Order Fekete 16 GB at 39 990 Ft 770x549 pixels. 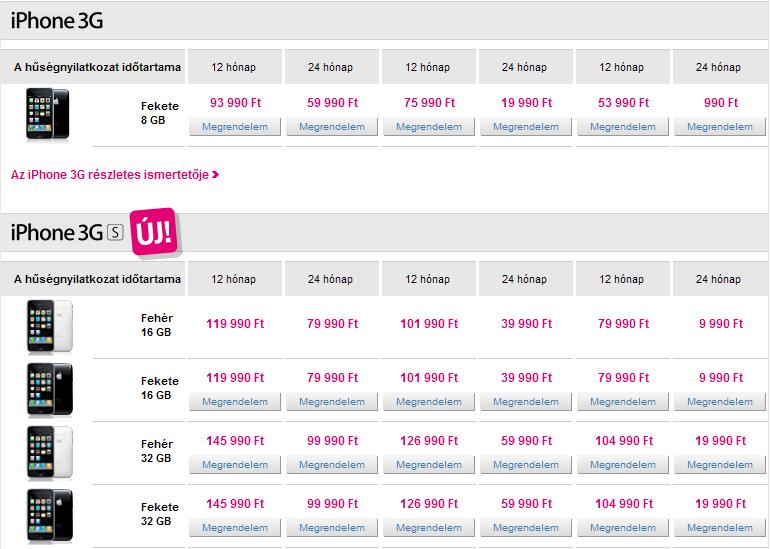point(526,402)
